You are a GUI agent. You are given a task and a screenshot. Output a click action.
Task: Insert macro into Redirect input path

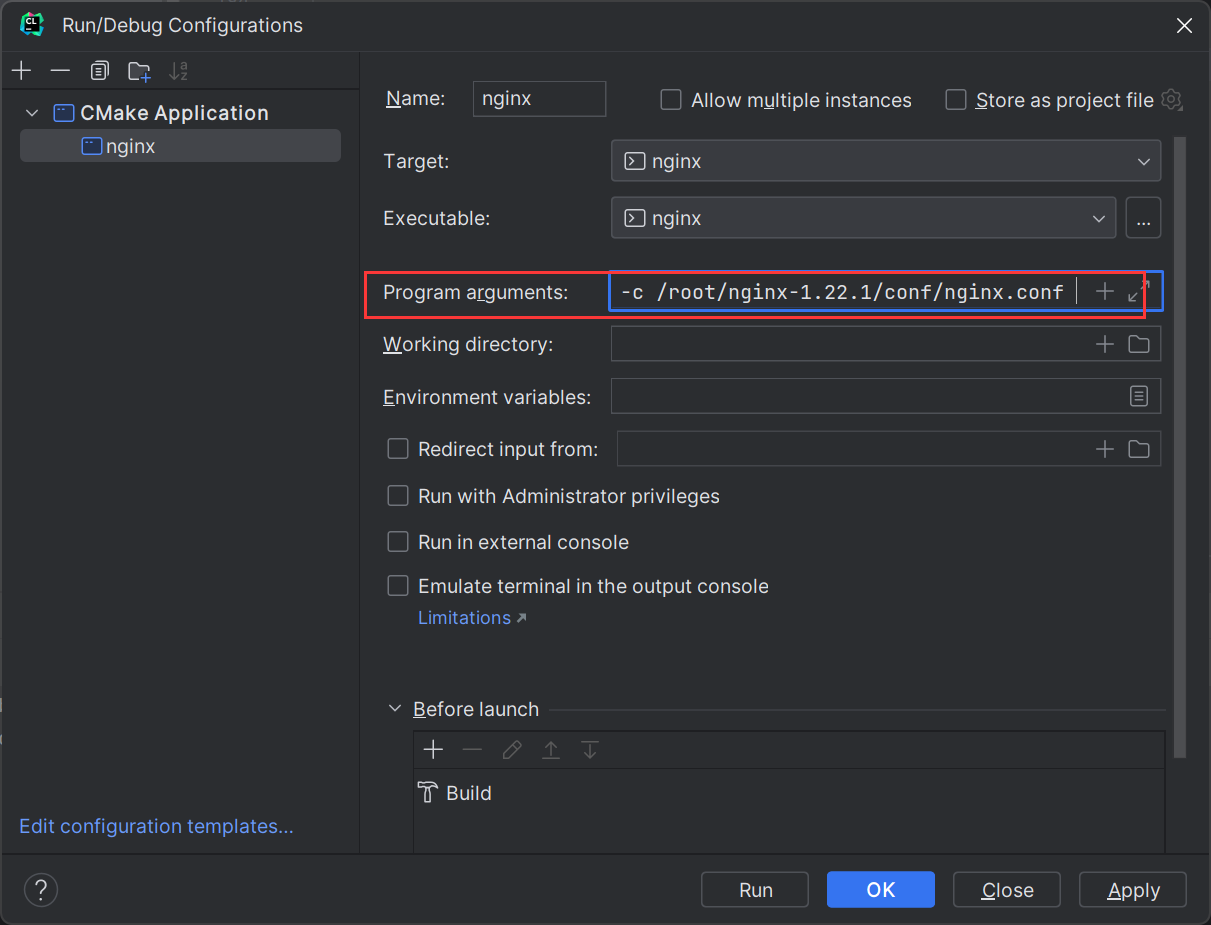click(1104, 449)
